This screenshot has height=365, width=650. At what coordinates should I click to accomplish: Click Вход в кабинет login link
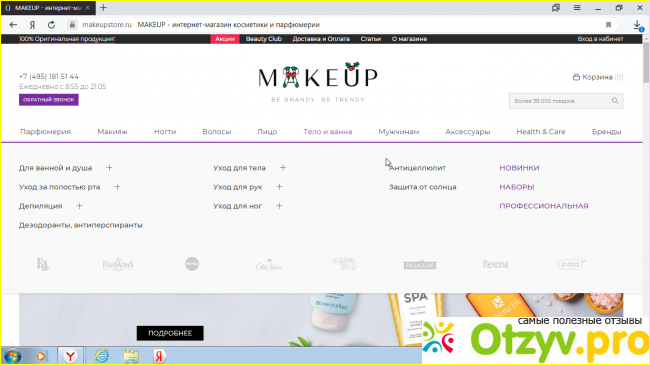tap(600, 39)
